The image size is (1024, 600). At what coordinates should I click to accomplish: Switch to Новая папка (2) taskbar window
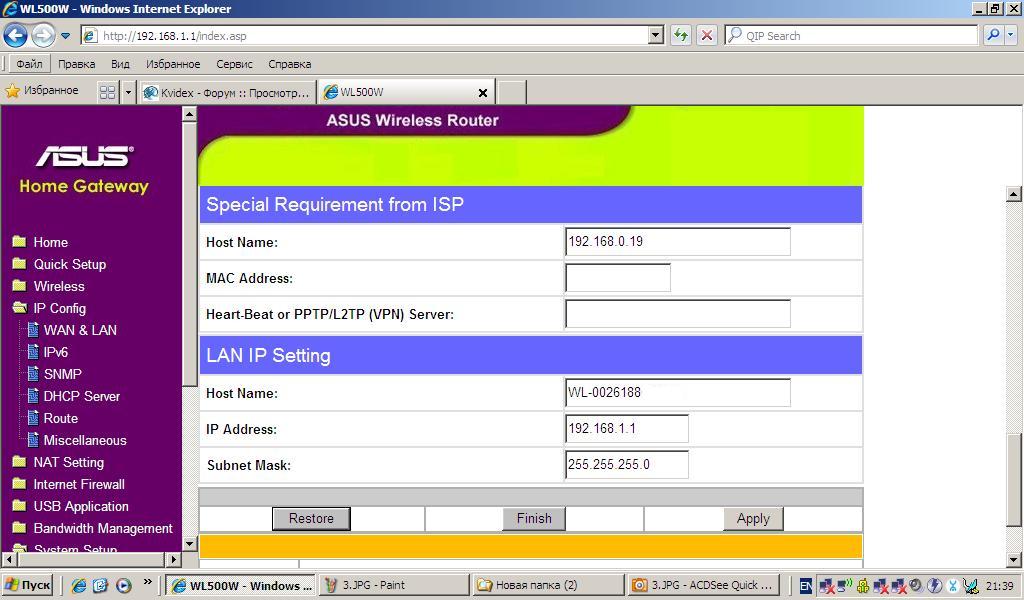coord(547,585)
